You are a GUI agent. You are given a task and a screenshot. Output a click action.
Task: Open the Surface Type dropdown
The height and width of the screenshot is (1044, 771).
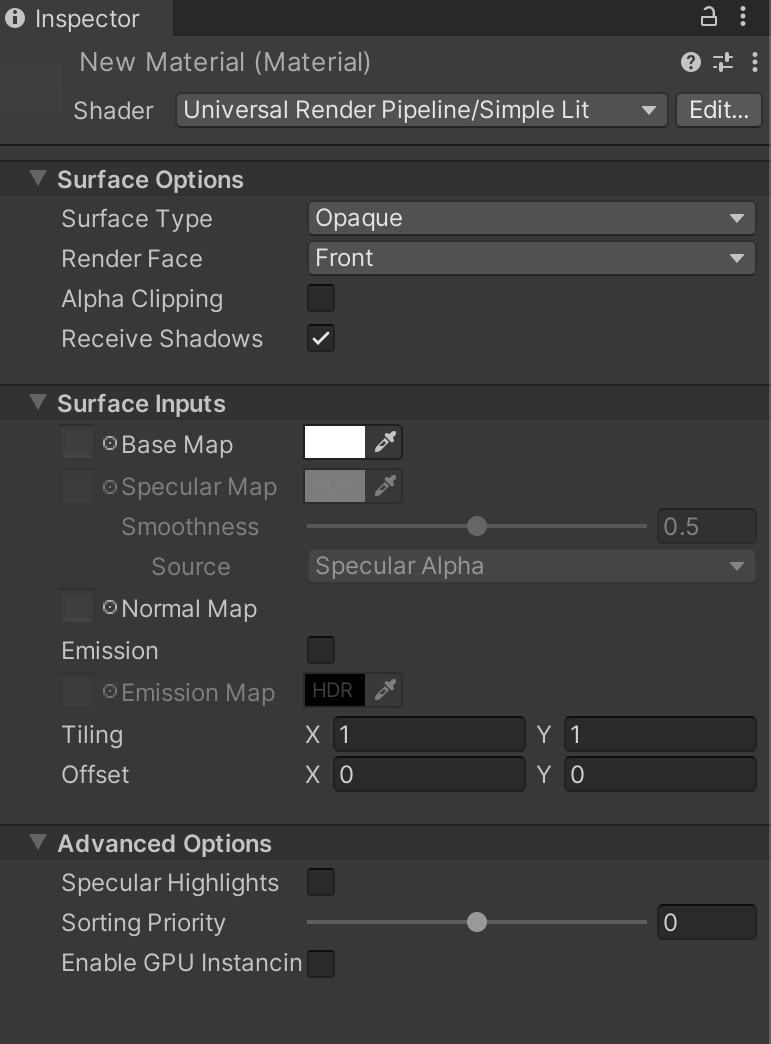point(530,218)
